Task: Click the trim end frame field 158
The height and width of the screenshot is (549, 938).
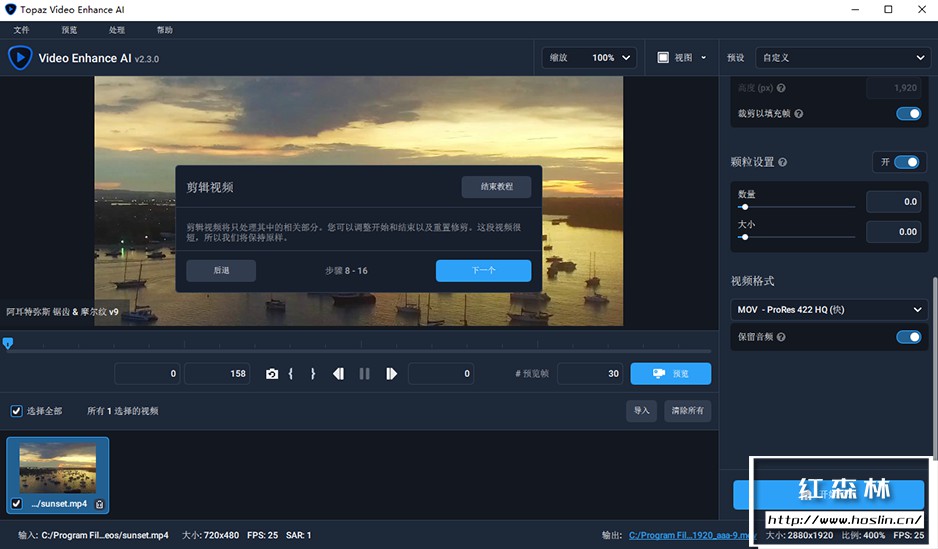Action: (x=217, y=374)
